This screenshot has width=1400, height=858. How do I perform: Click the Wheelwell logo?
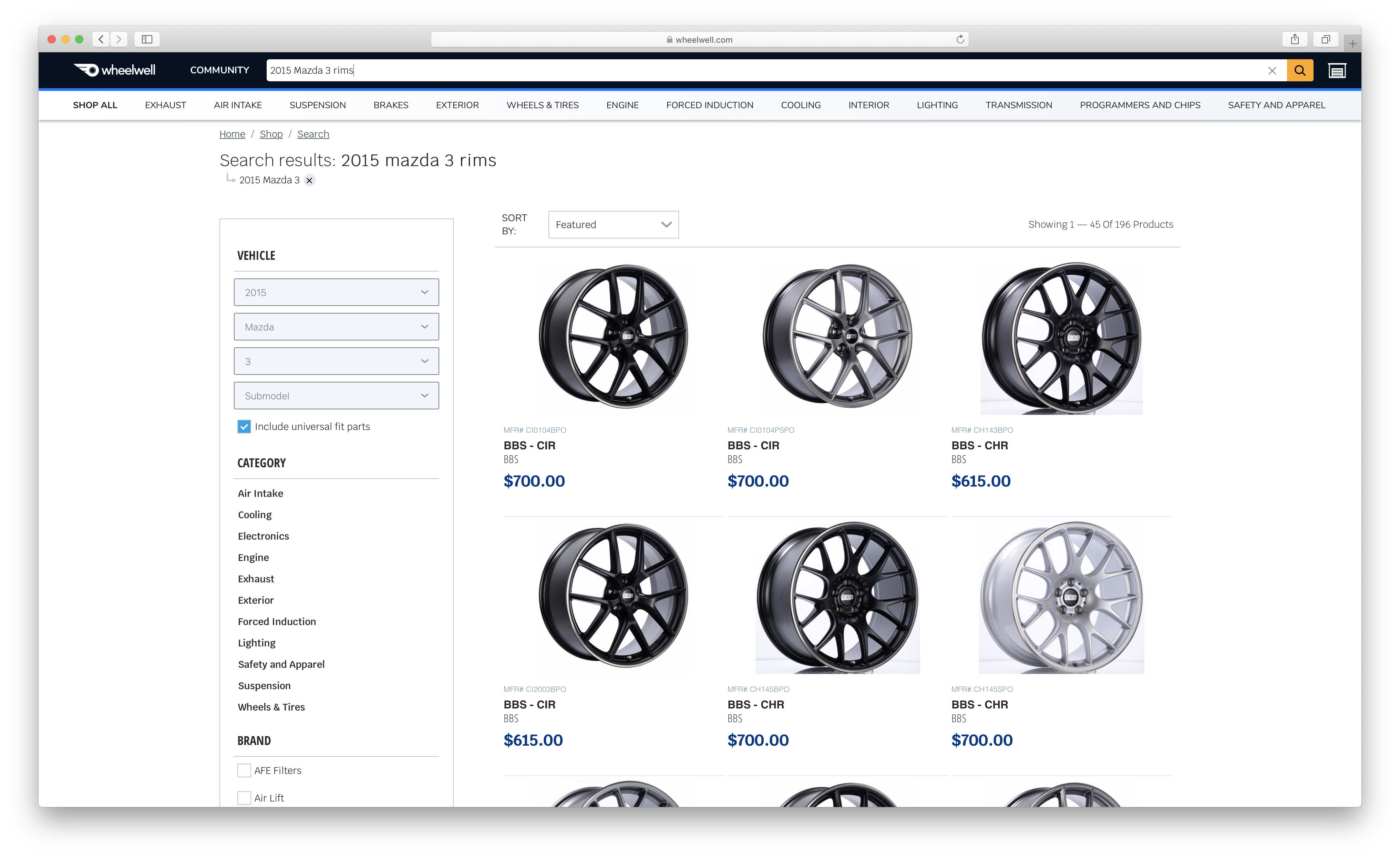114,70
